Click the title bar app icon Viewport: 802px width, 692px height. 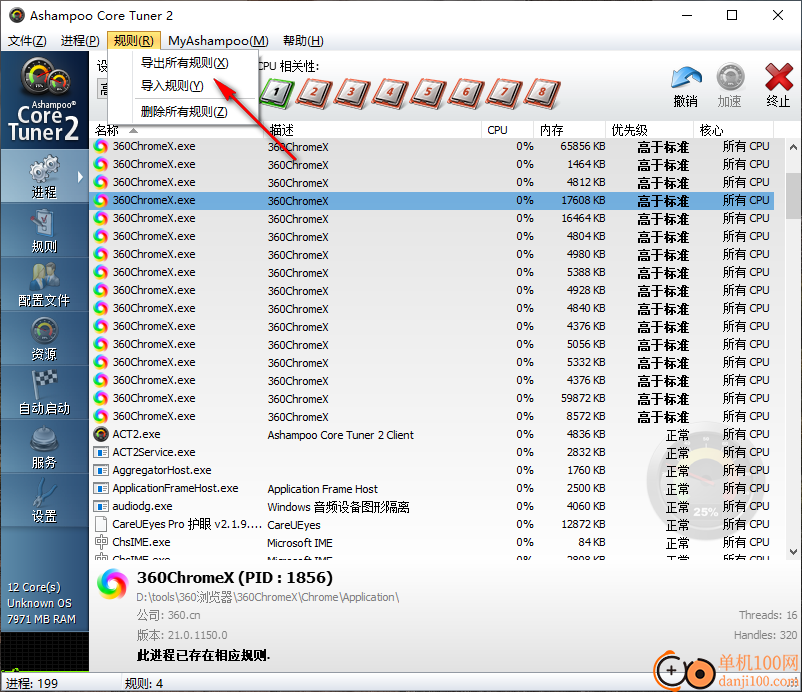(16, 15)
